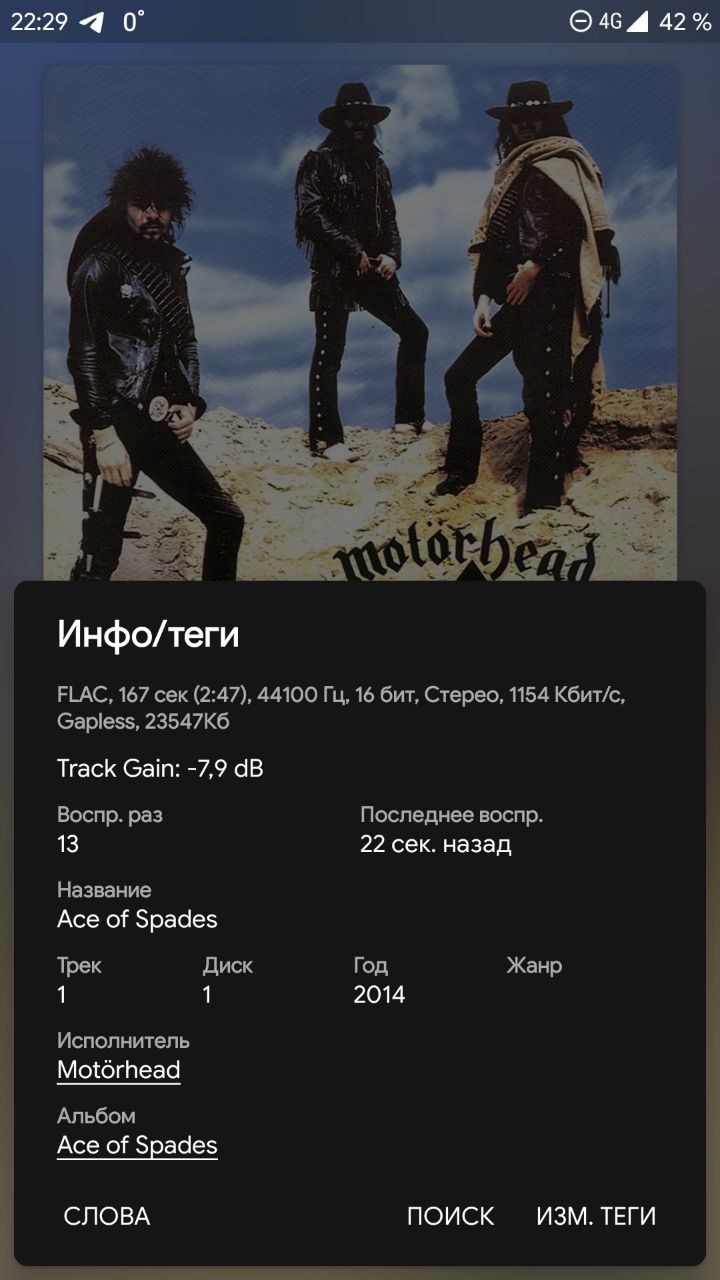
Task: Tap the Telegram notification icon in status bar
Action: click(x=92, y=22)
